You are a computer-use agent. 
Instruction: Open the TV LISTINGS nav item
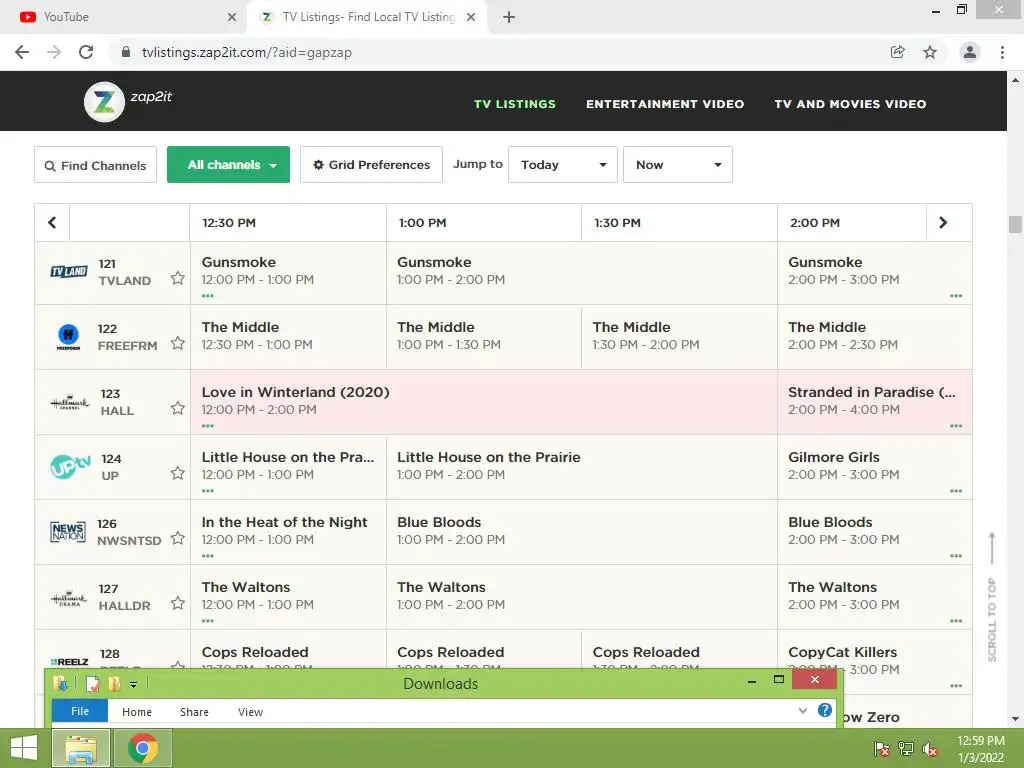click(x=515, y=104)
